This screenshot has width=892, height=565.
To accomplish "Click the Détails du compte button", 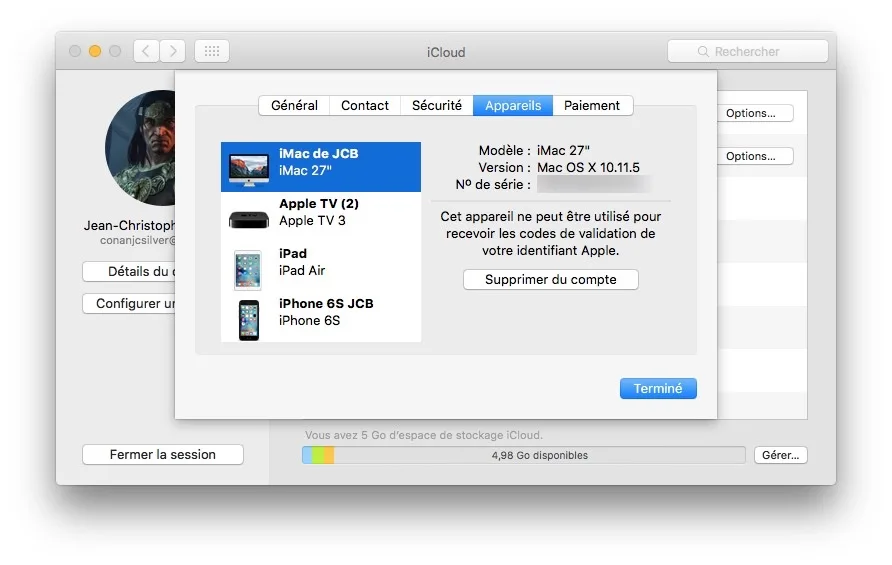I will tap(129, 271).
